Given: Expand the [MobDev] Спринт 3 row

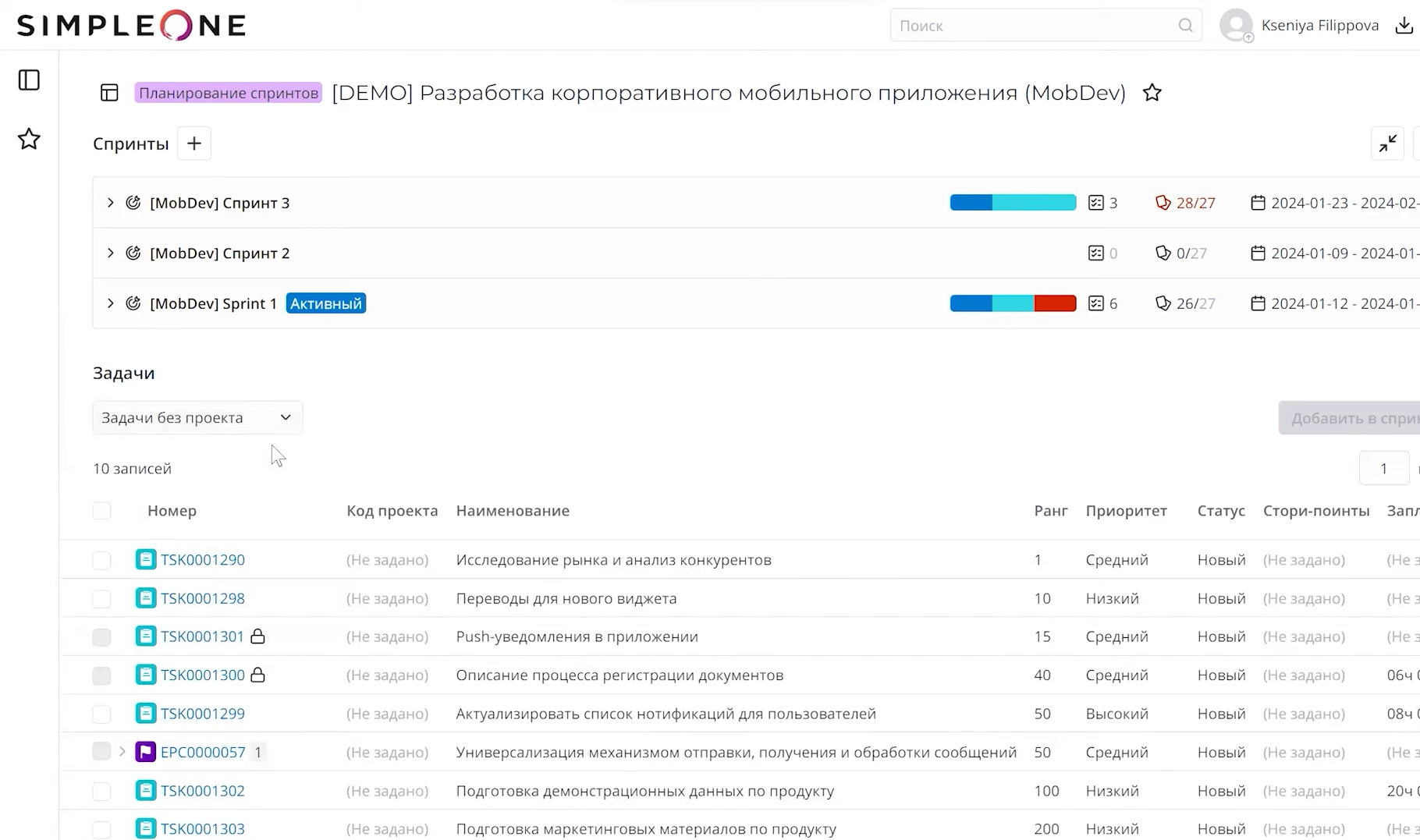Looking at the screenshot, I should pyautogui.click(x=110, y=202).
